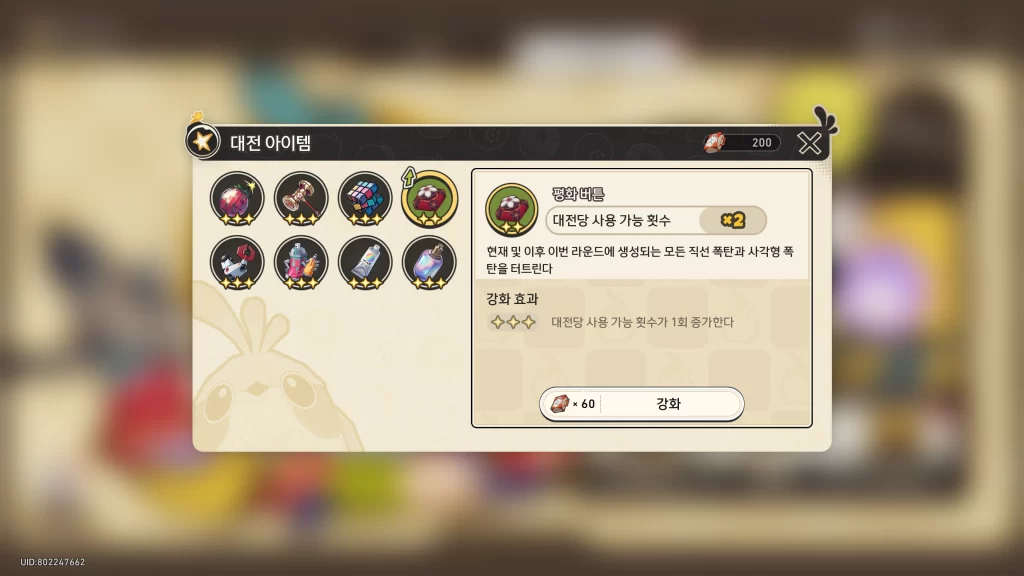The height and width of the screenshot is (576, 1024).
Task: Click the green upgrade arrow badge
Action: coord(409,176)
